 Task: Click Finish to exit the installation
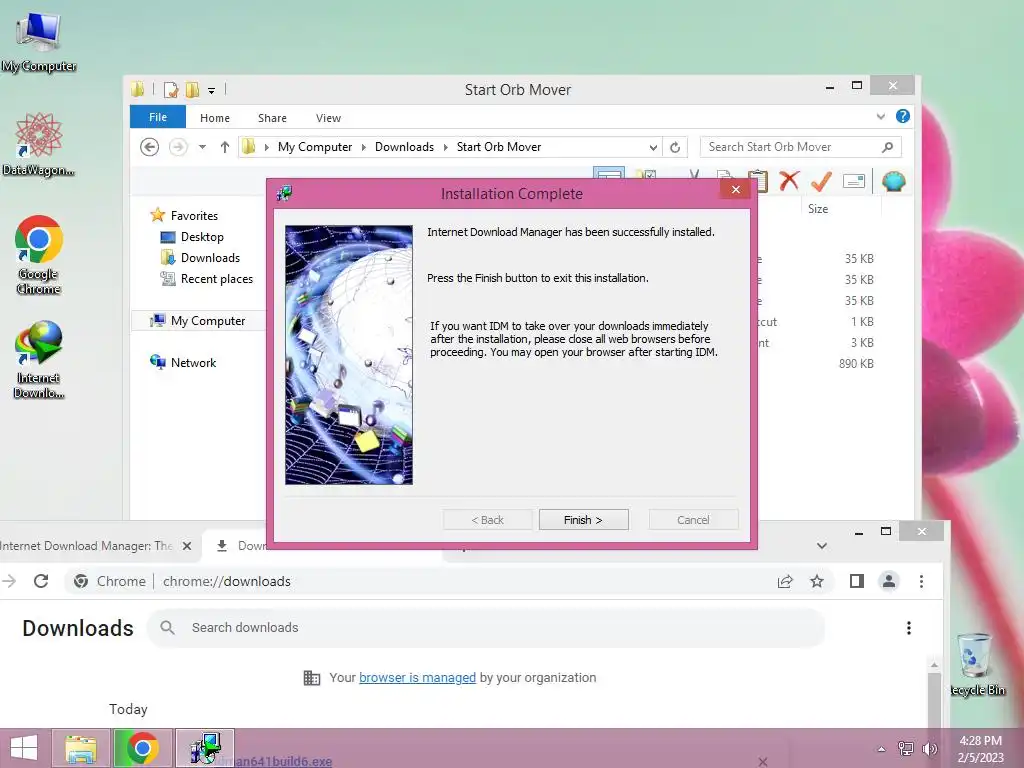coord(583,520)
